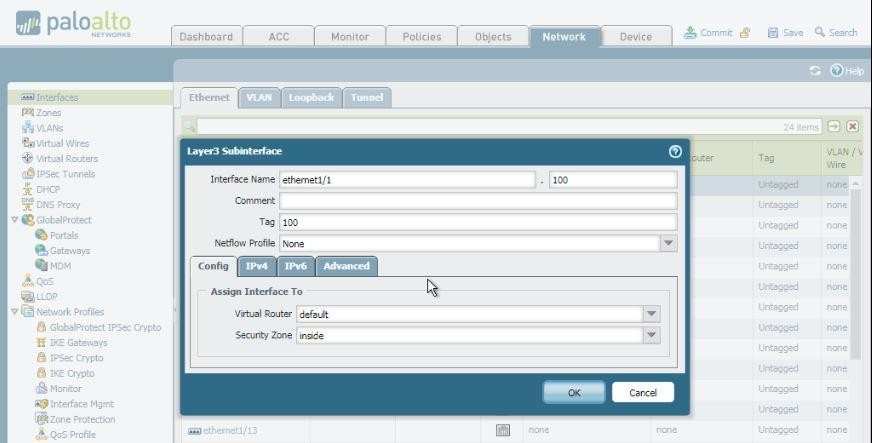
Task: Click the Comment input field
Action: click(x=478, y=201)
